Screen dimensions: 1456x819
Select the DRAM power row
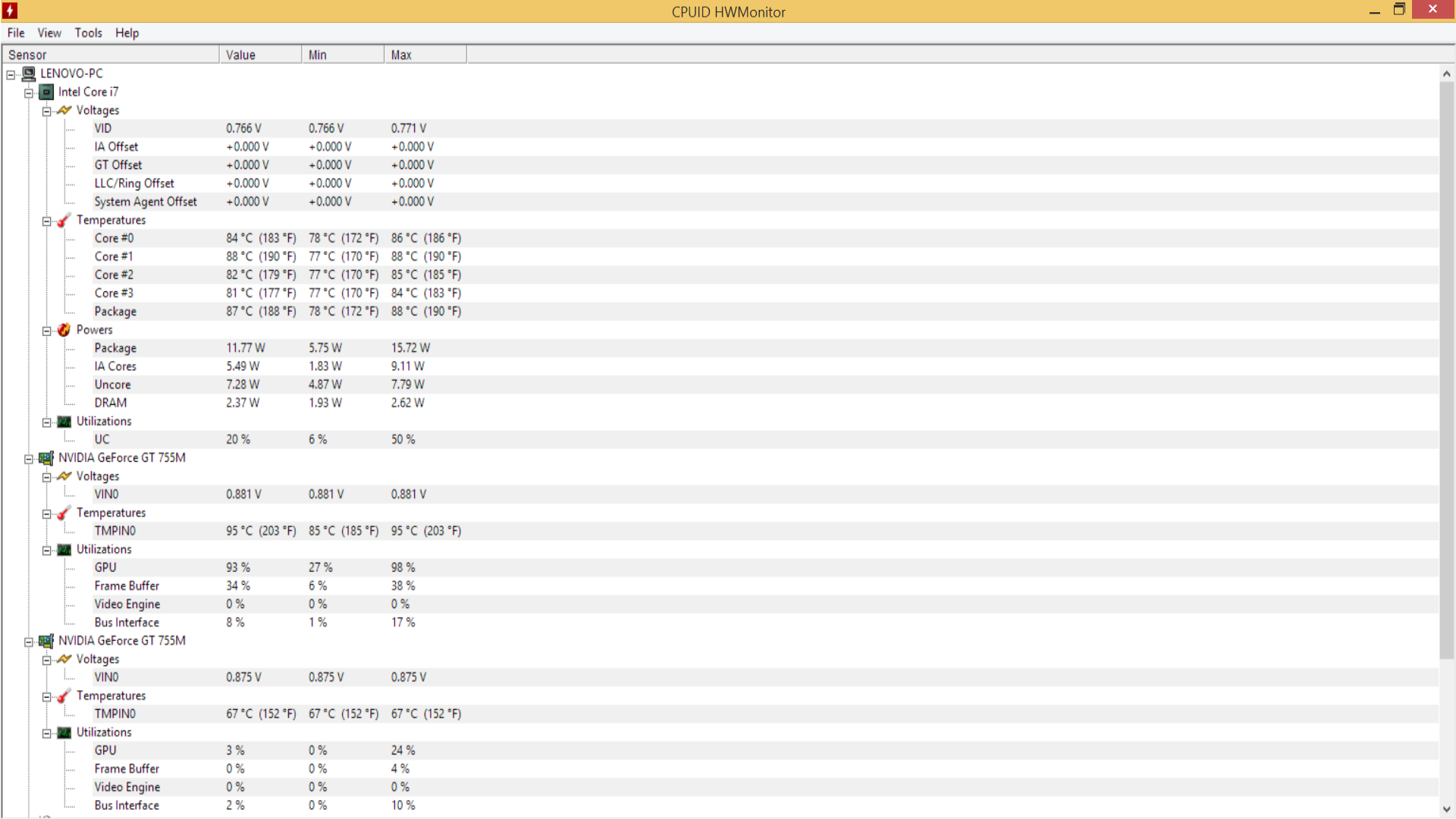point(765,403)
